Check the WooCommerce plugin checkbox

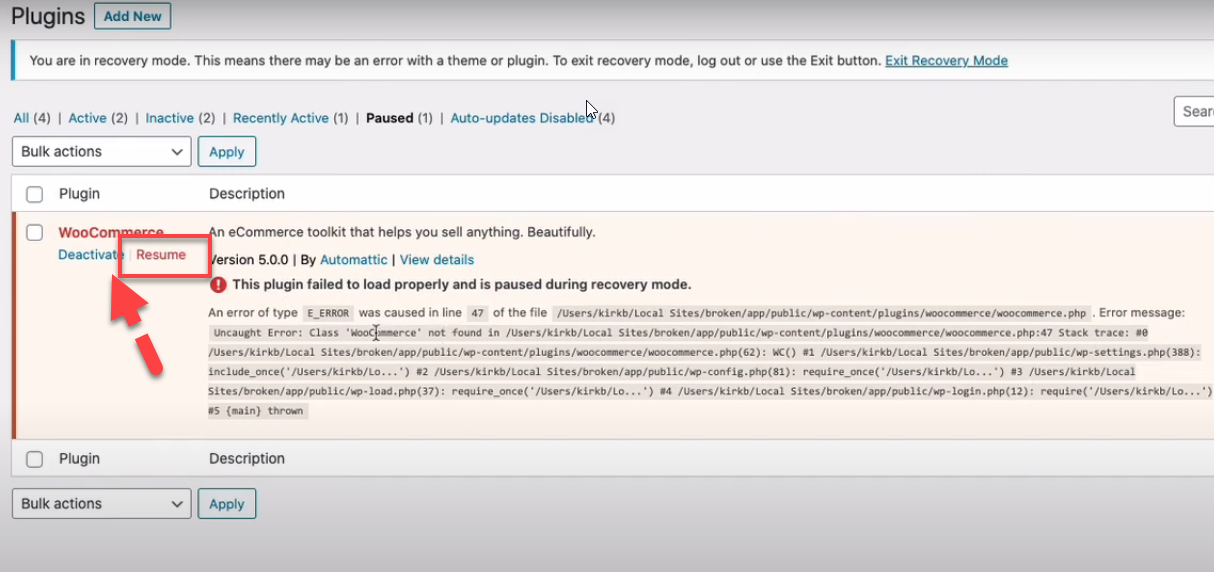[35, 232]
